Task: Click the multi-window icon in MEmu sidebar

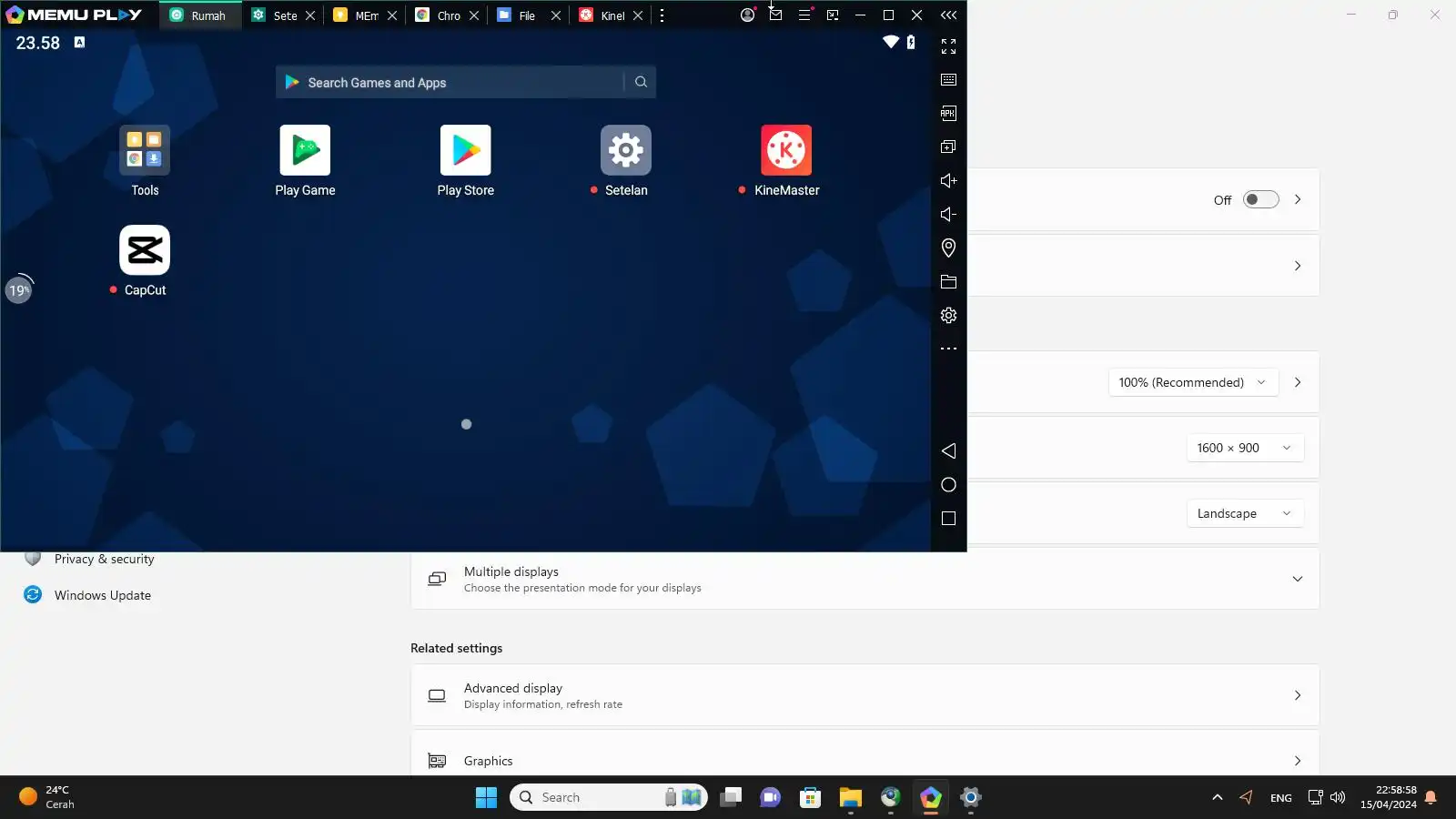Action: tap(948, 147)
